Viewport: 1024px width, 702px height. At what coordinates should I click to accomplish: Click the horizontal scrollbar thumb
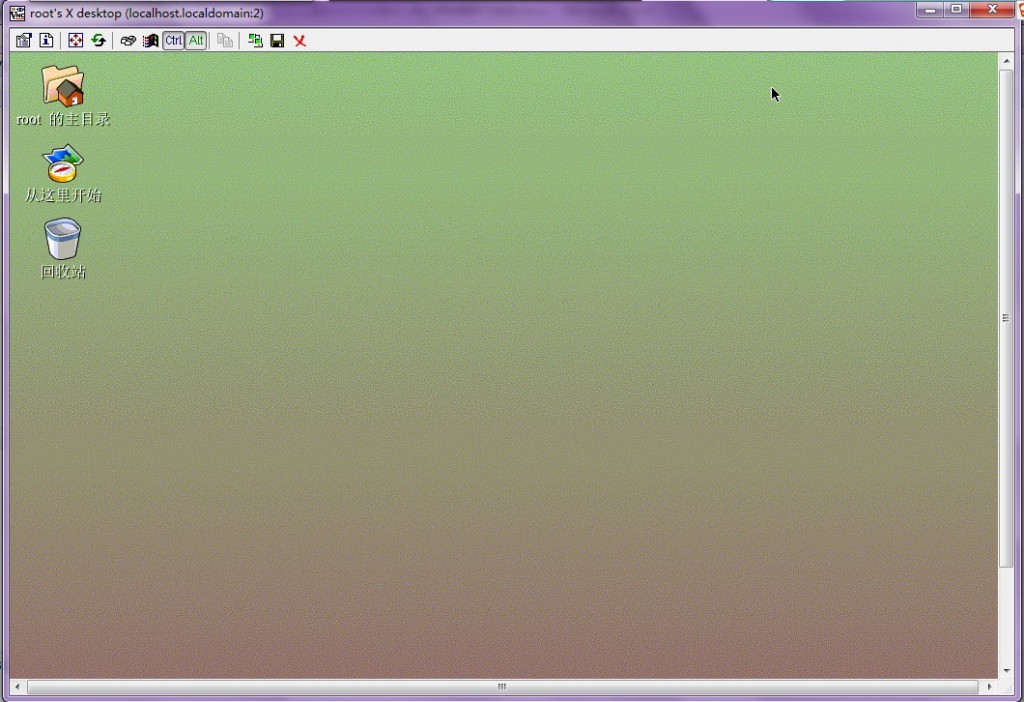502,686
